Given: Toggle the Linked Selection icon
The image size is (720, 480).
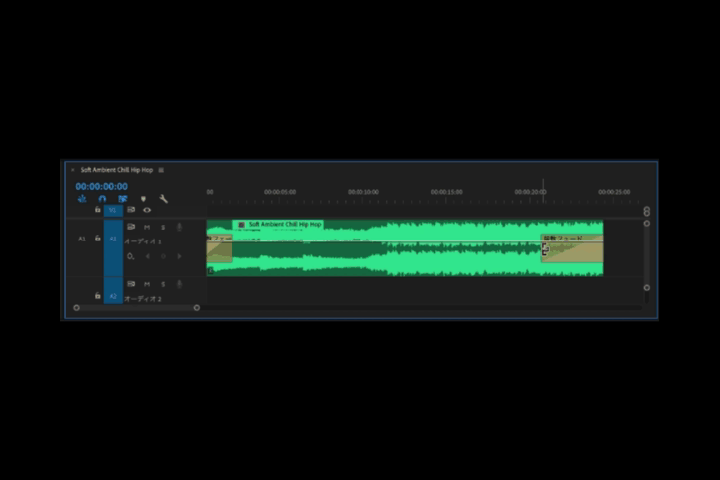Looking at the screenshot, I should coord(123,199).
